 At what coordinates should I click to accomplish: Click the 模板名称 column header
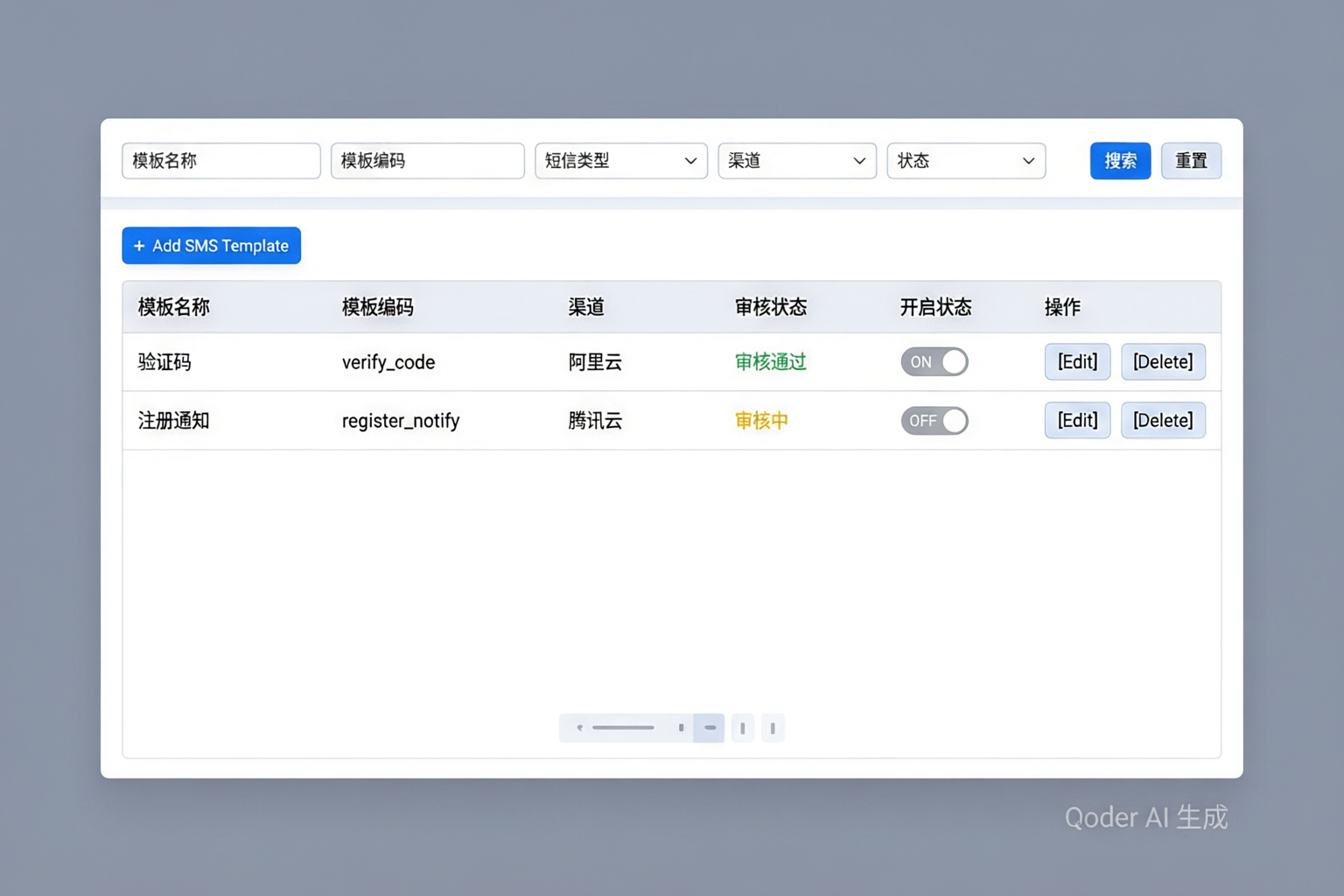pos(174,307)
